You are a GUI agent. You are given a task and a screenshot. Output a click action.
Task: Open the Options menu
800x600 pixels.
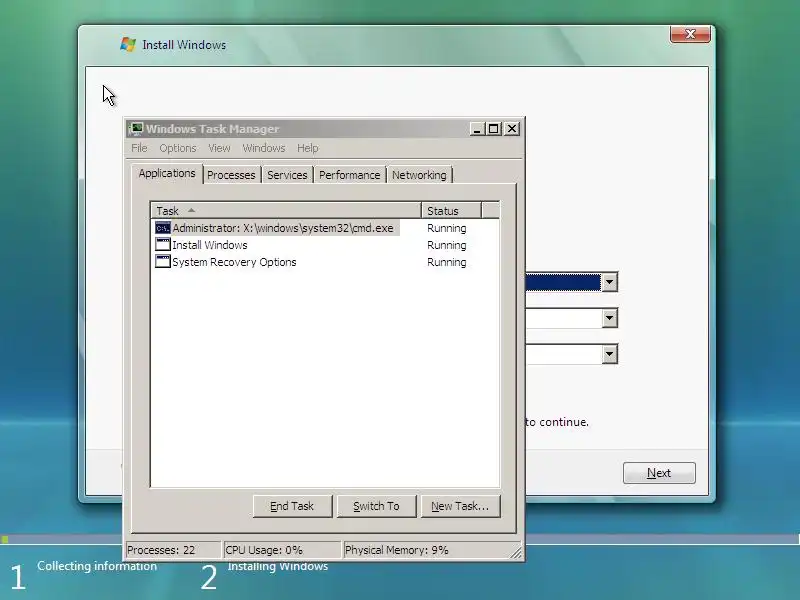[x=178, y=148]
